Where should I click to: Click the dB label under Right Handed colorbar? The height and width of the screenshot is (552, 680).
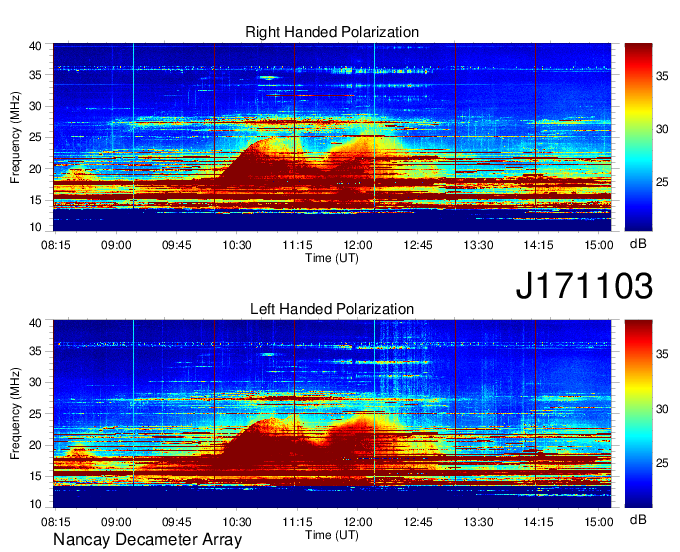point(638,244)
